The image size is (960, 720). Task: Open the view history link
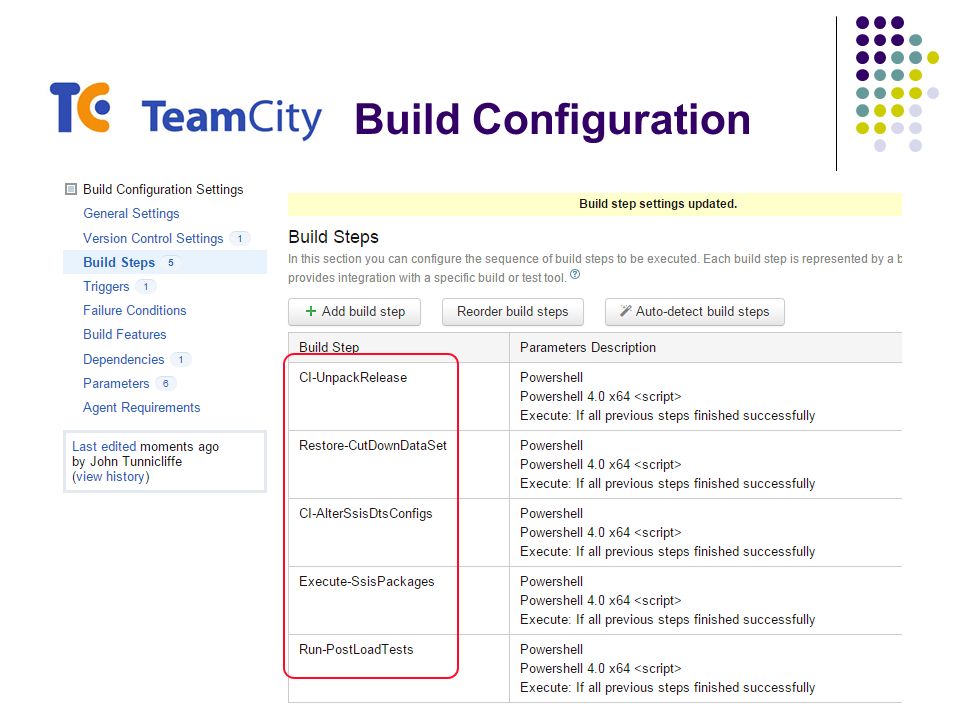tap(111, 476)
